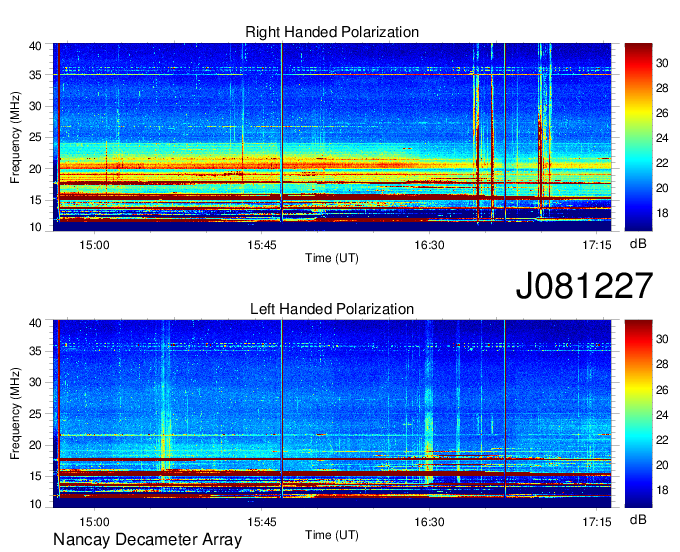680x552 pixels.
Task: Click the 20 MHz label on bottom plot
Action: click(x=35, y=445)
